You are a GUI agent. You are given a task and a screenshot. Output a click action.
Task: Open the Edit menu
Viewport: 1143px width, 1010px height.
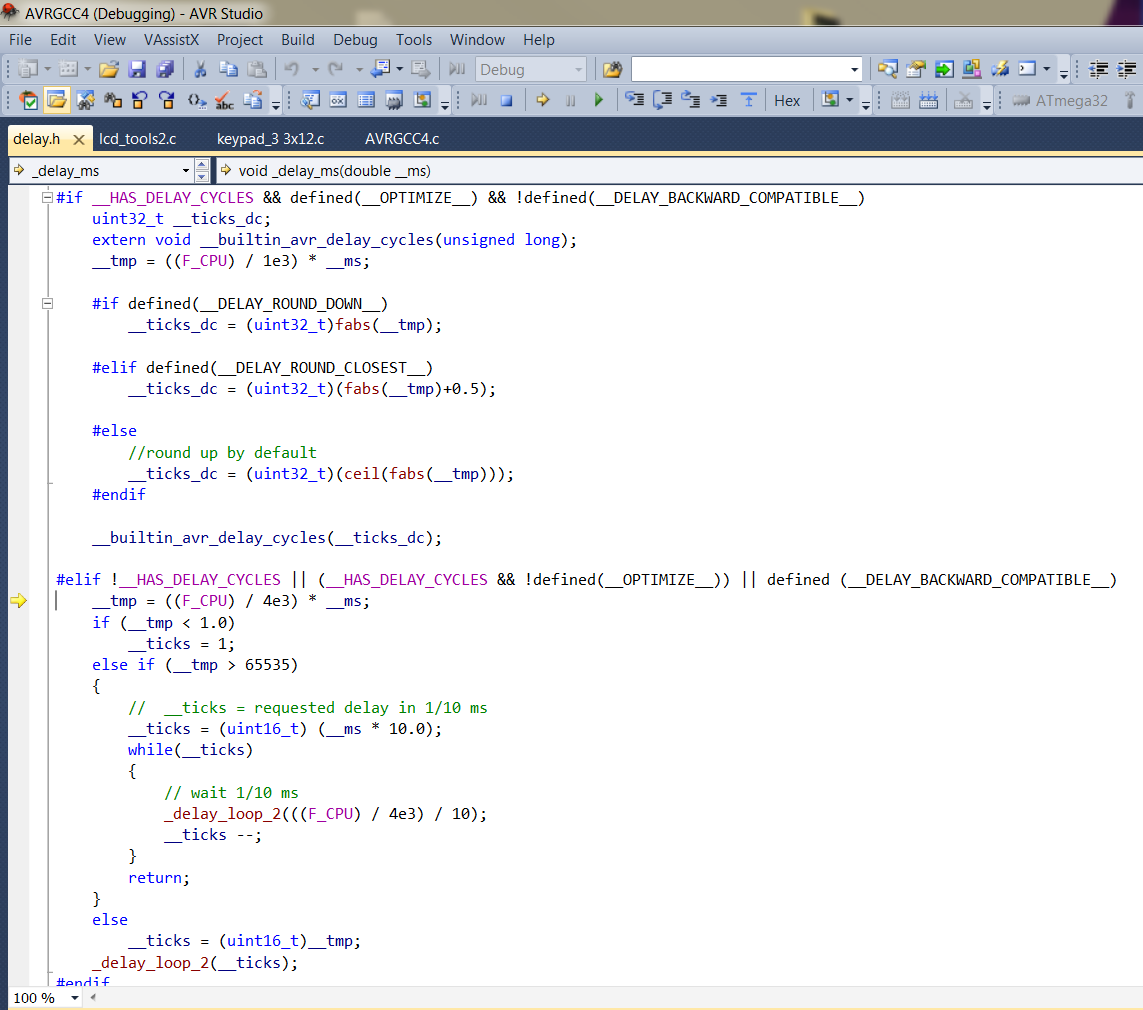(x=63, y=40)
